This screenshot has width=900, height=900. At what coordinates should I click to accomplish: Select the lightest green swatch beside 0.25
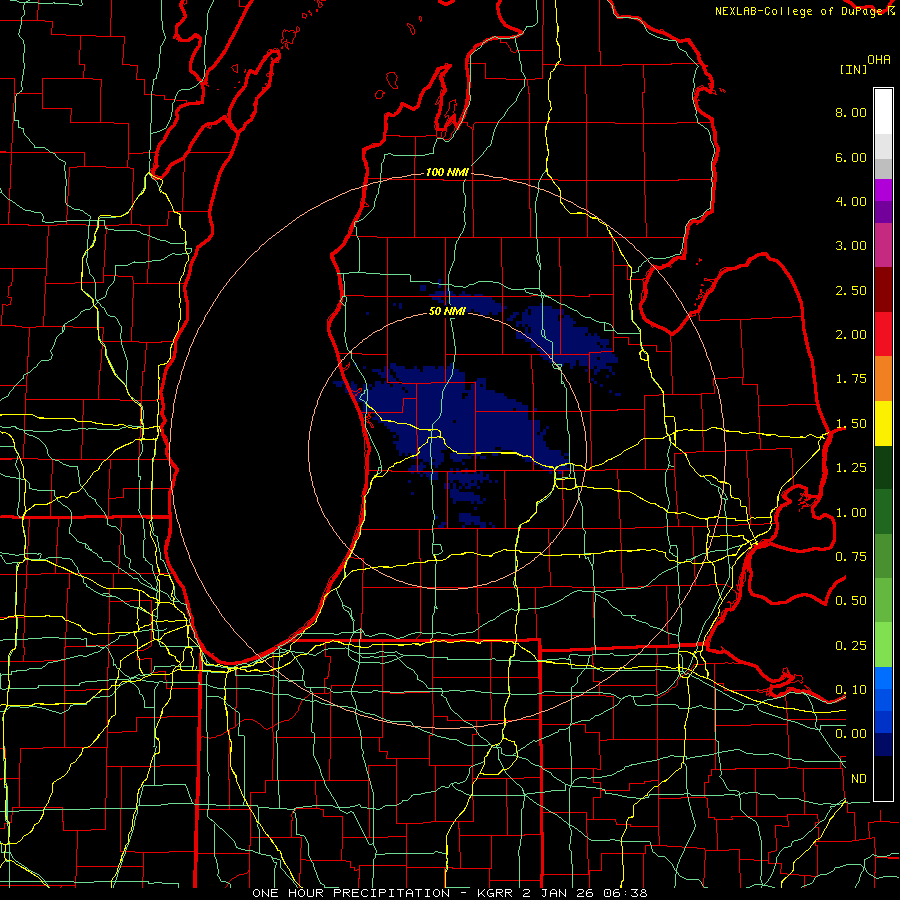click(883, 646)
